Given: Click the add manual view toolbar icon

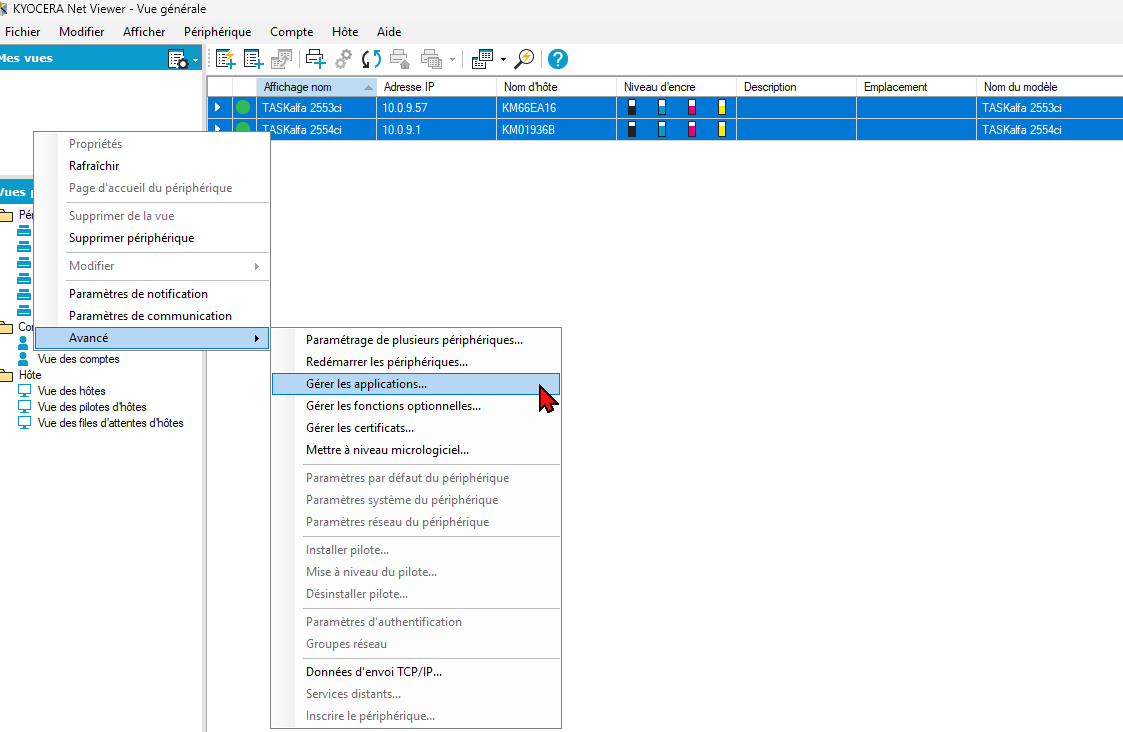Looking at the screenshot, I should click(254, 59).
